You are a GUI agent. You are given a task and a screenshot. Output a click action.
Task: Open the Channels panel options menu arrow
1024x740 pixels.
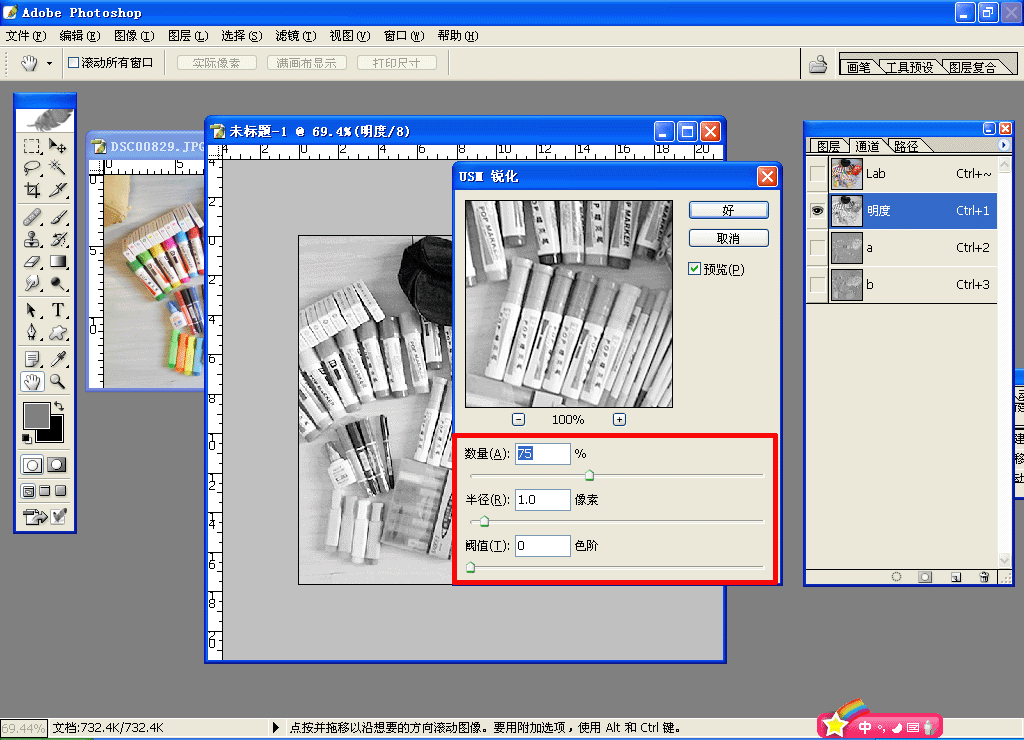pyautogui.click(x=1003, y=145)
